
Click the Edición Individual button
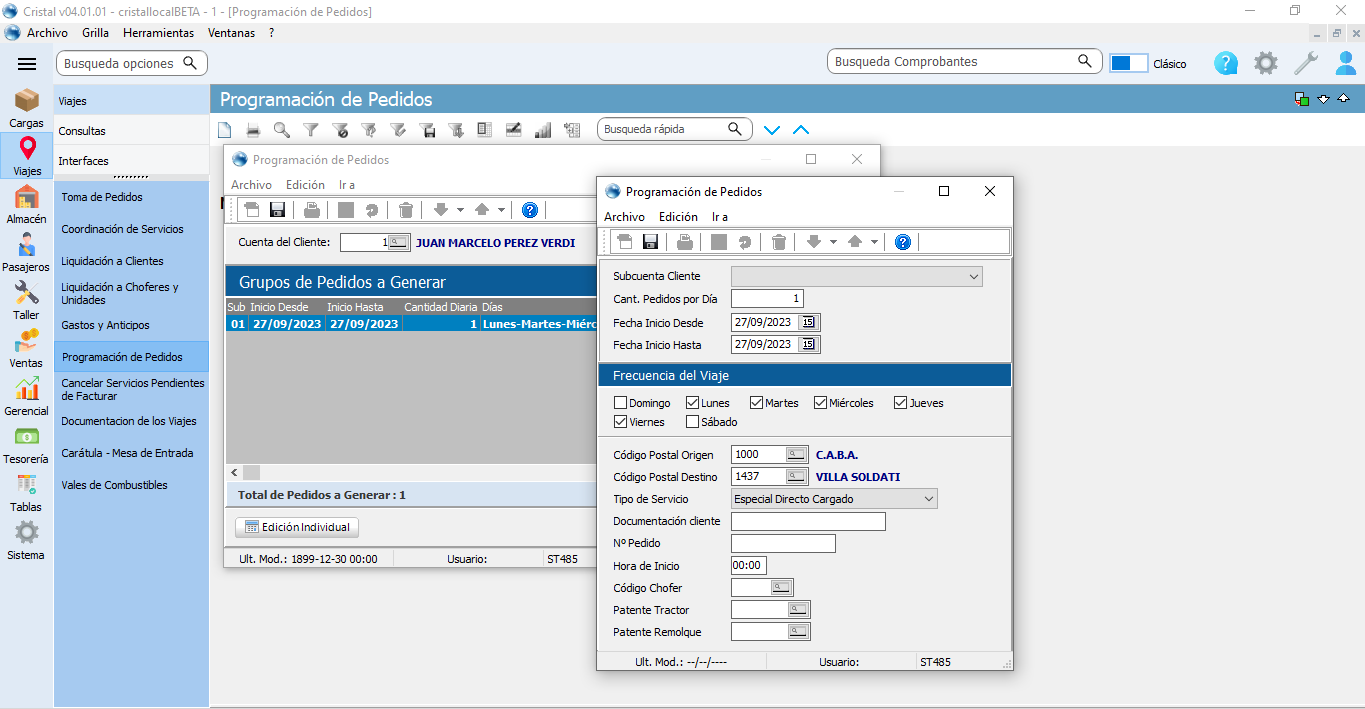(x=296, y=527)
